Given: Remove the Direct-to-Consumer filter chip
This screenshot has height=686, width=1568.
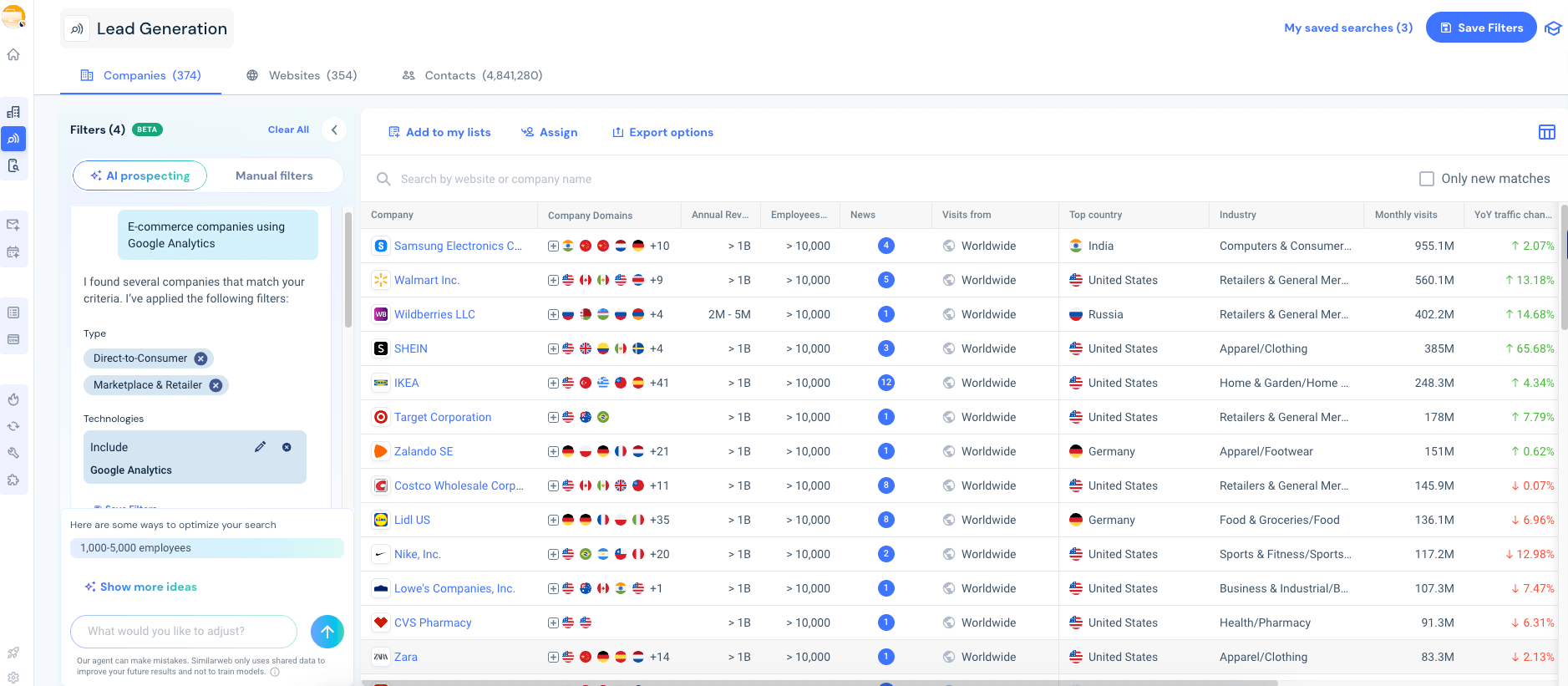Looking at the screenshot, I should 200,358.
